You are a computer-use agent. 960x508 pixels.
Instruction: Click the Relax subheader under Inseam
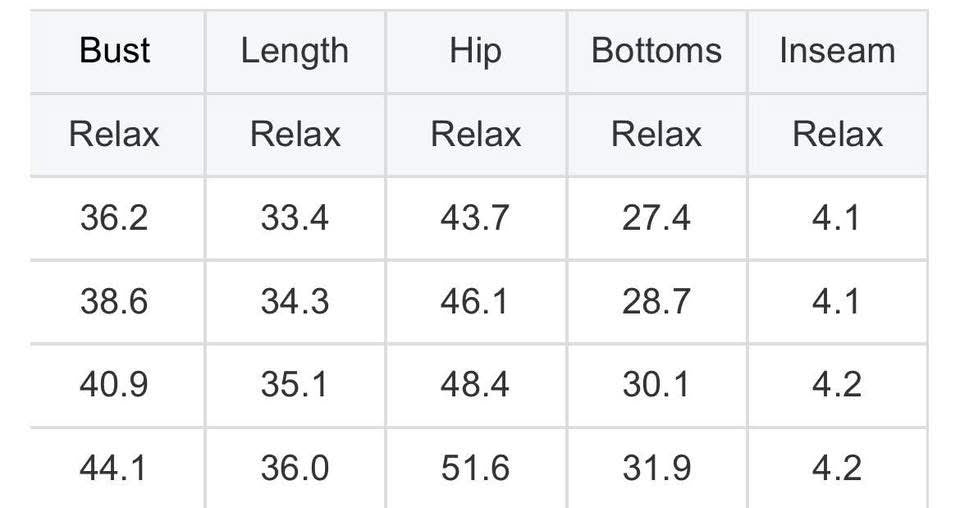click(x=837, y=135)
